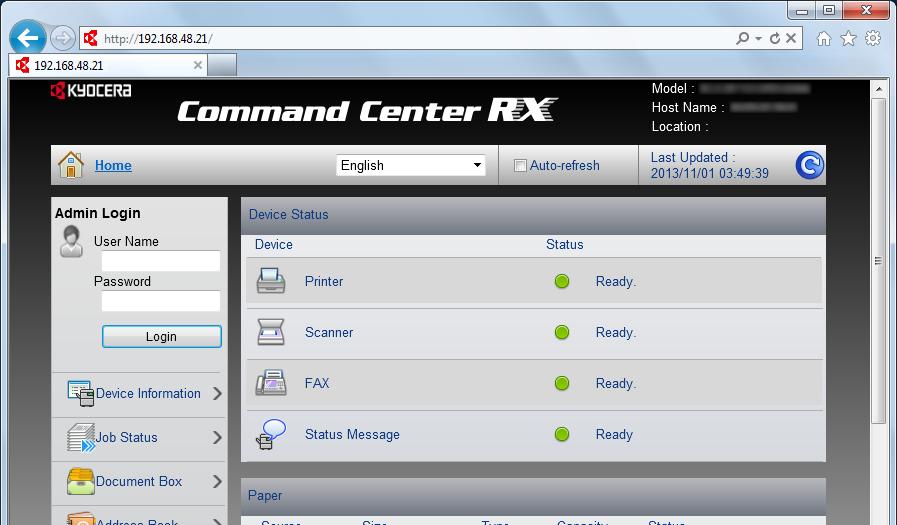Open the English language dropdown
Viewport: 897px width, 525px height.
(411, 165)
